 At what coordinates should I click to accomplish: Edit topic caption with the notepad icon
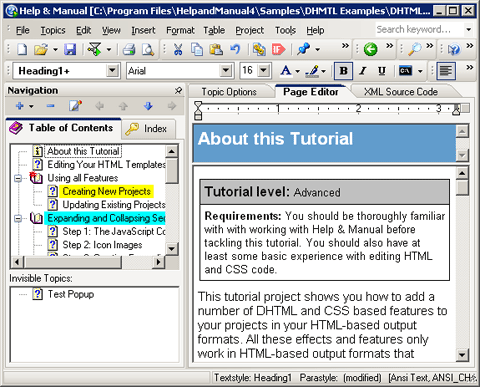pyautogui.click(x=75, y=106)
